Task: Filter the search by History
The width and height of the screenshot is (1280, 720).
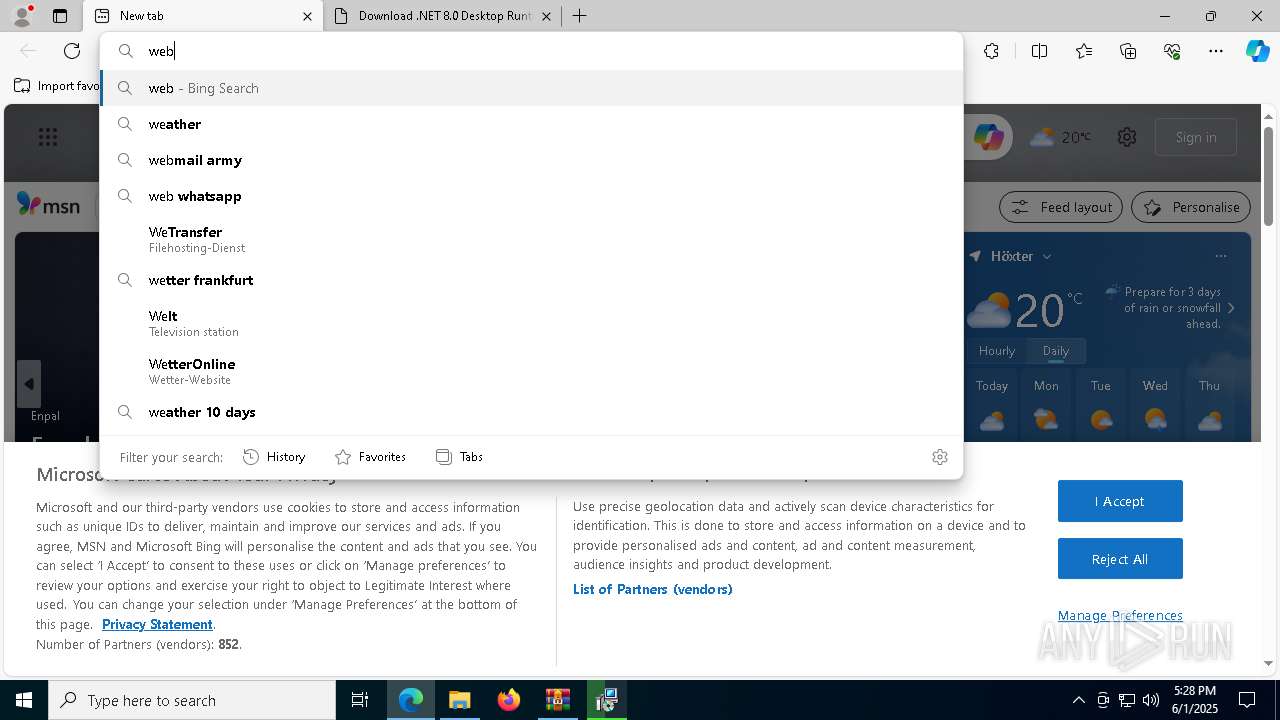Action: pyautogui.click(x=274, y=457)
